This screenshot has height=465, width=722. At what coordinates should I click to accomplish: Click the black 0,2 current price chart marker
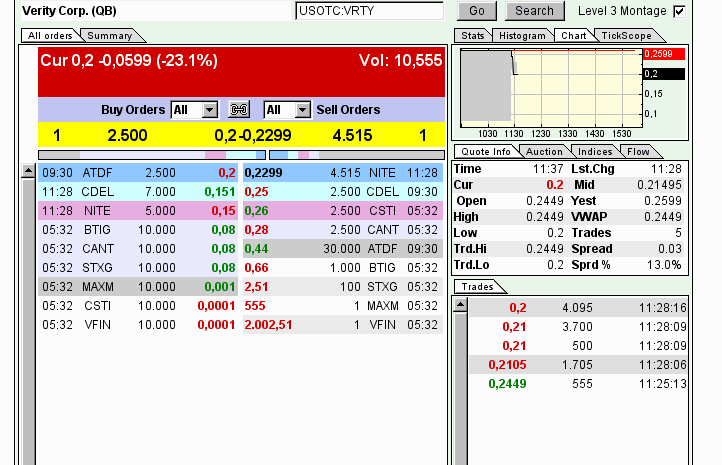pyautogui.click(x=664, y=74)
